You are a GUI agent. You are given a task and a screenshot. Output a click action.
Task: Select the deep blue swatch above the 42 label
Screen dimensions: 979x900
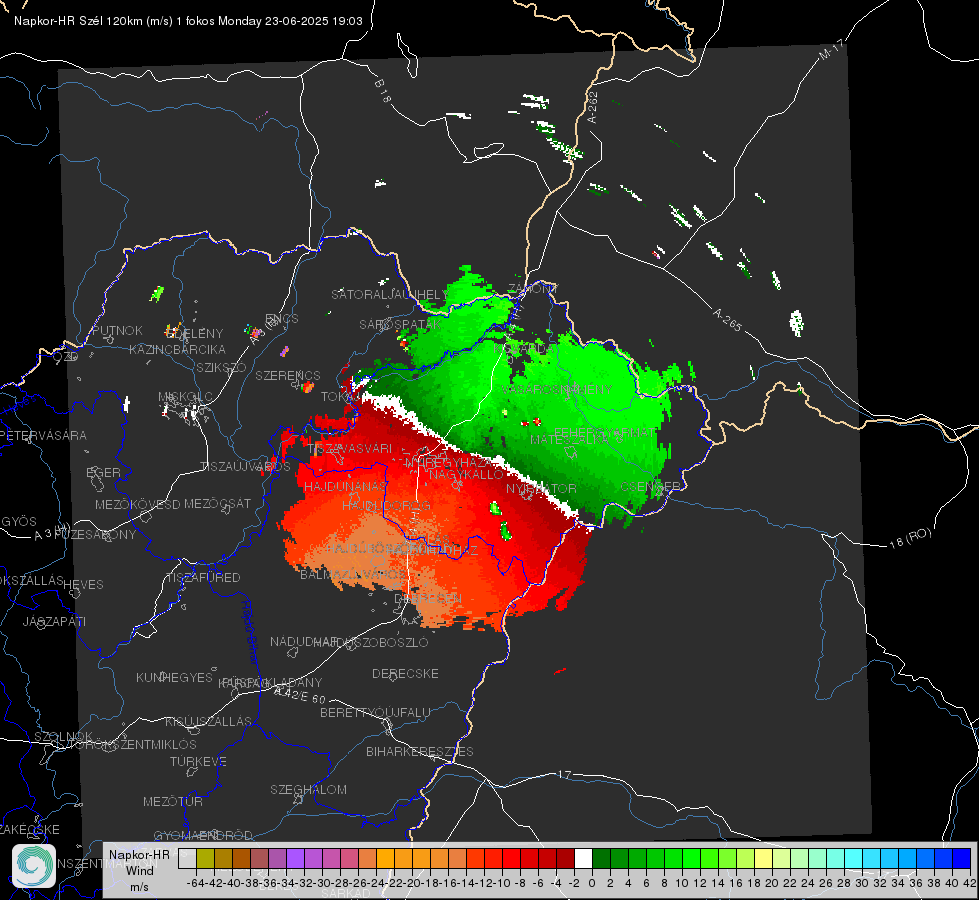962,858
